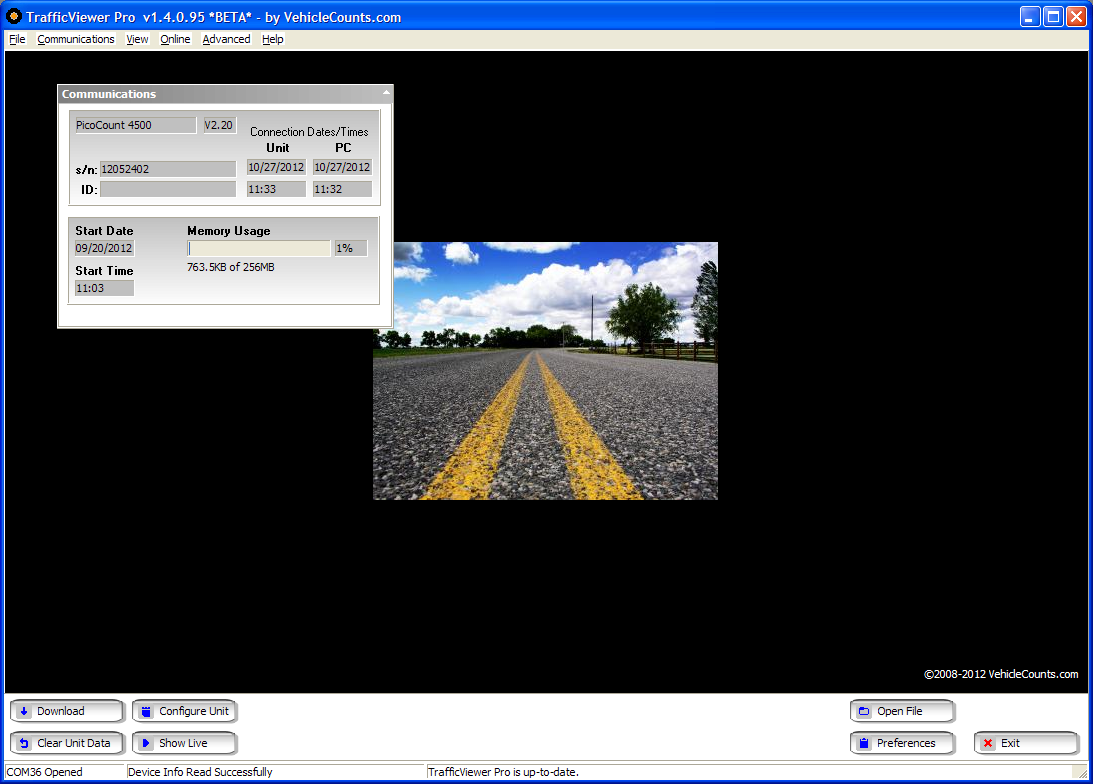Click the "Unit" column header

tap(277, 148)
